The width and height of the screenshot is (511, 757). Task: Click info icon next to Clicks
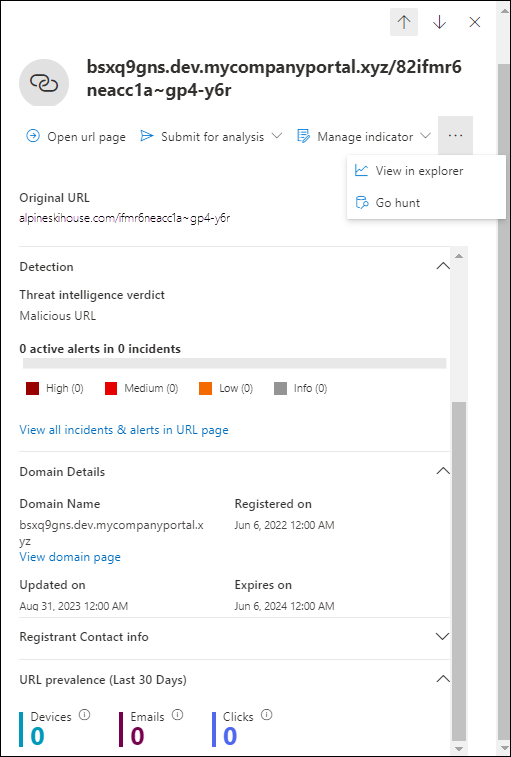click(x=267, y=715)
